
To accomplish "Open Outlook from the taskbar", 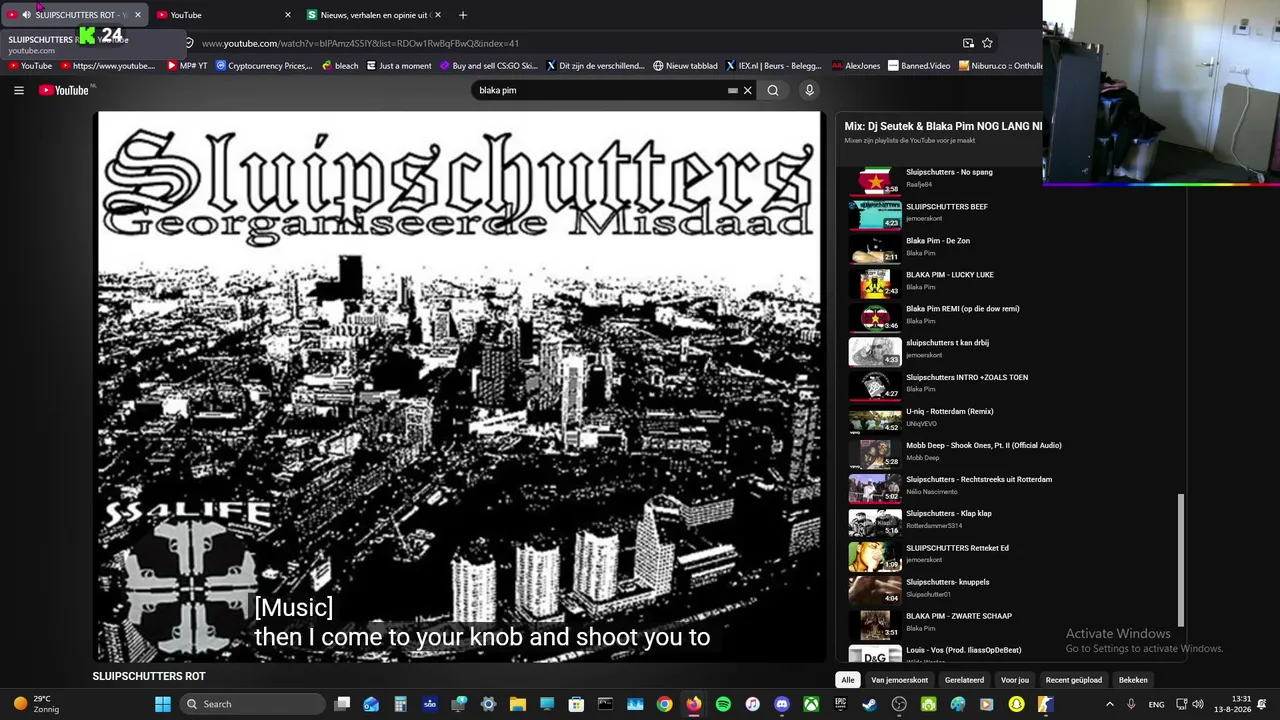I will [371, 704].
